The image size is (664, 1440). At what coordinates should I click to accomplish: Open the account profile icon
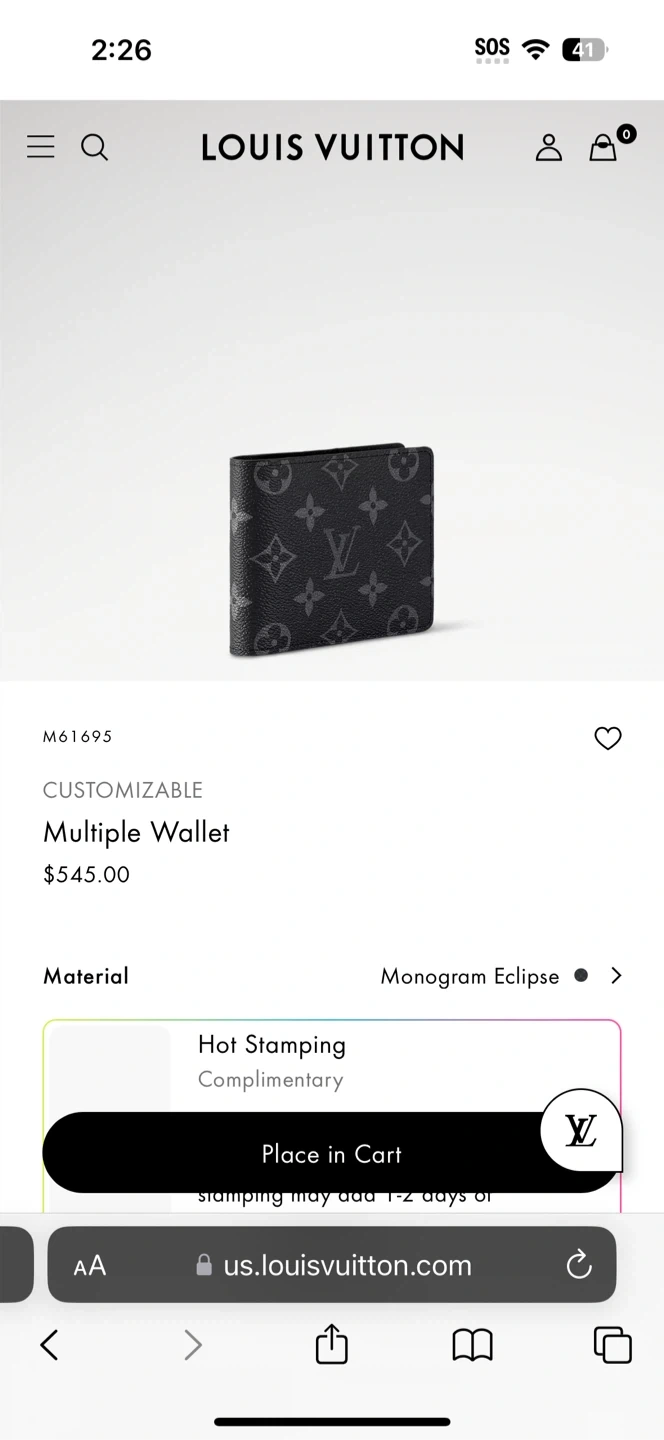tap(549, 148)
